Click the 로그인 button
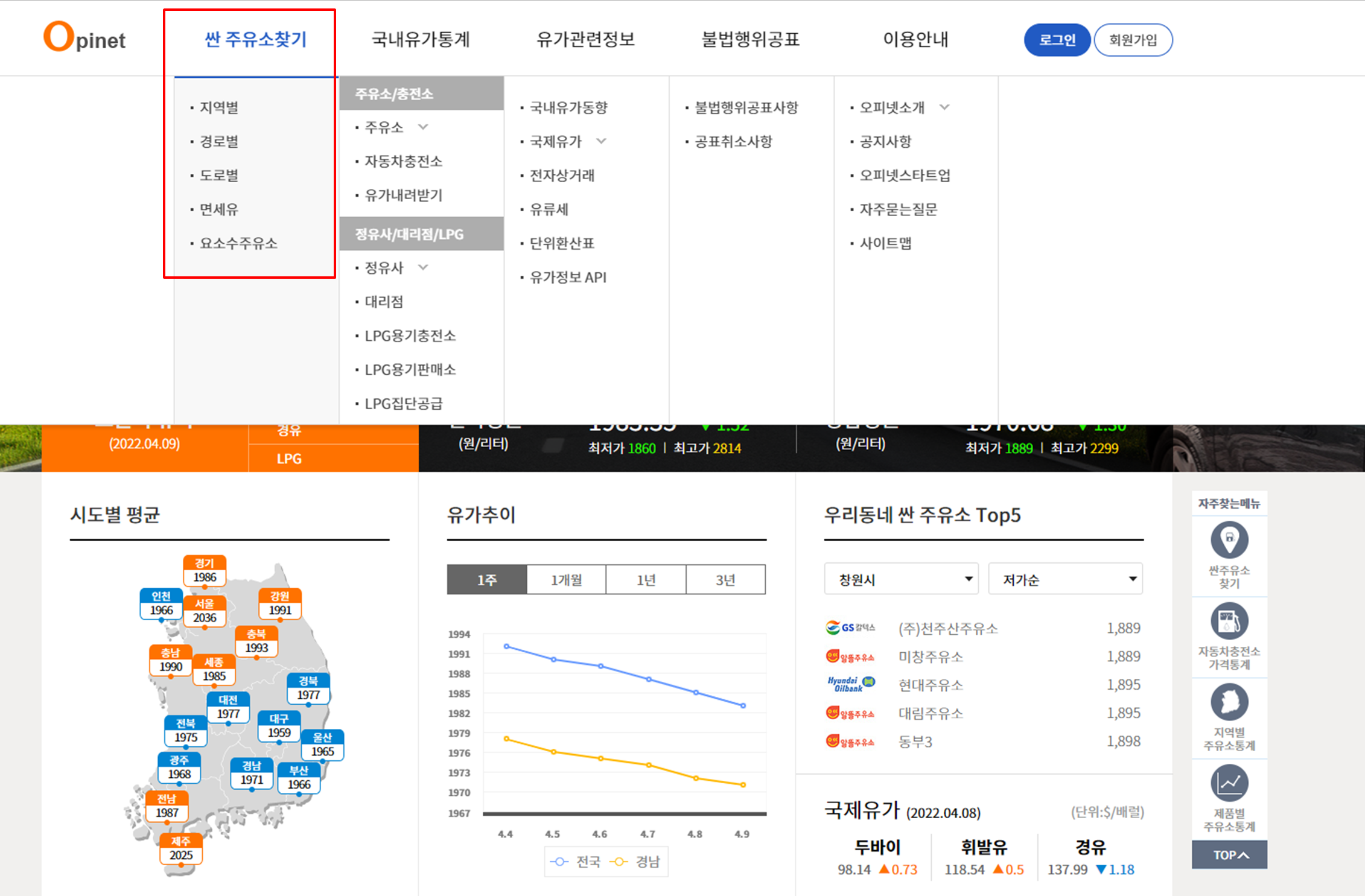Screen dimensions: 1365x896 (x=1057, y=39)
